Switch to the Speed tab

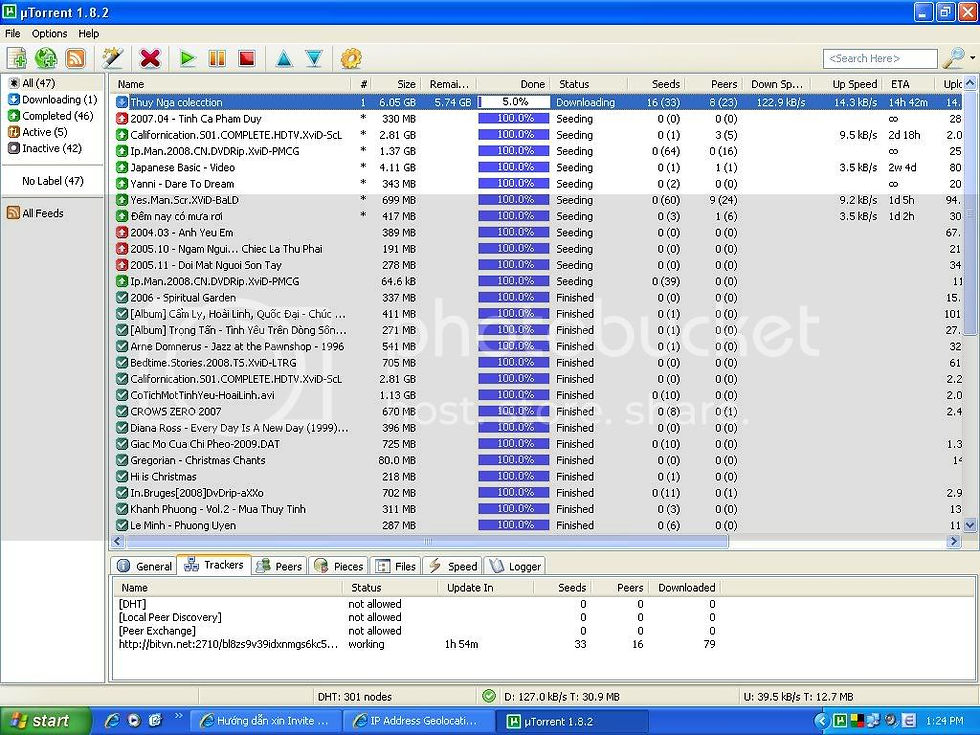point(454,566)
